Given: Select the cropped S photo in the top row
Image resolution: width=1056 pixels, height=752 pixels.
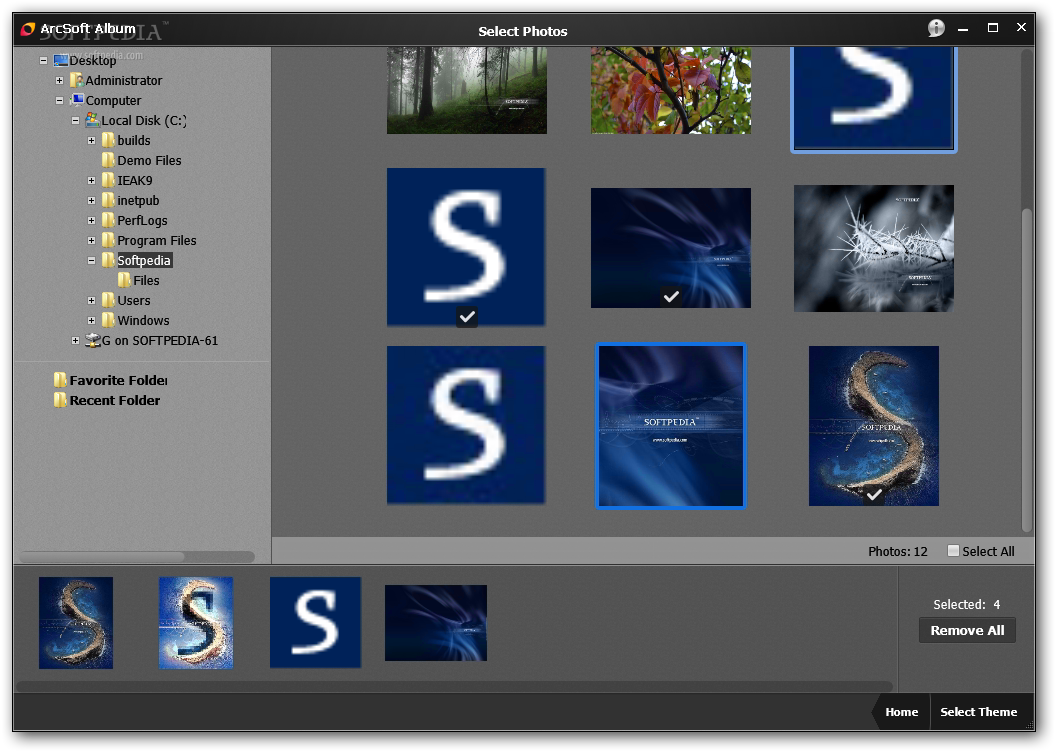Looking at the screenshot, I should tap(873, 98).
